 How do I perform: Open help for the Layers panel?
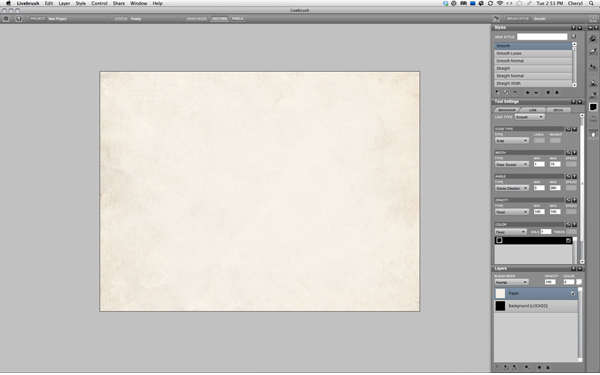(573, 269)
